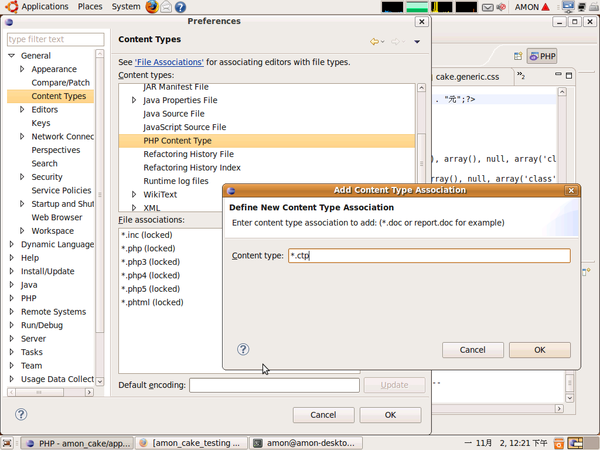Expand the Java preferences node

11,285
